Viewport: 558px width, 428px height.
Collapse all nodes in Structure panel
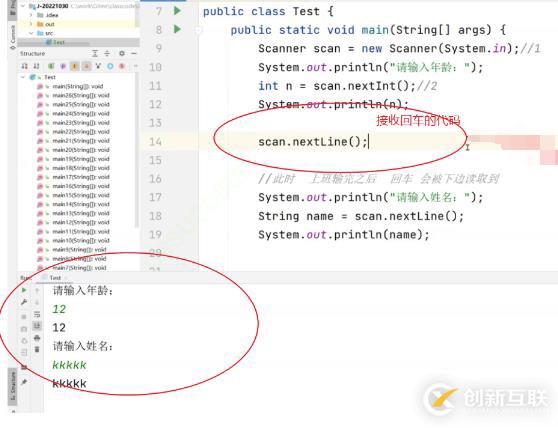pos(107,53)
